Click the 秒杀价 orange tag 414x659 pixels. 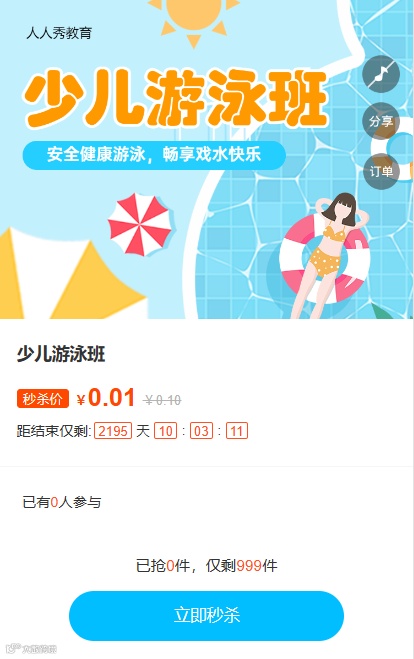coord(43,398)
